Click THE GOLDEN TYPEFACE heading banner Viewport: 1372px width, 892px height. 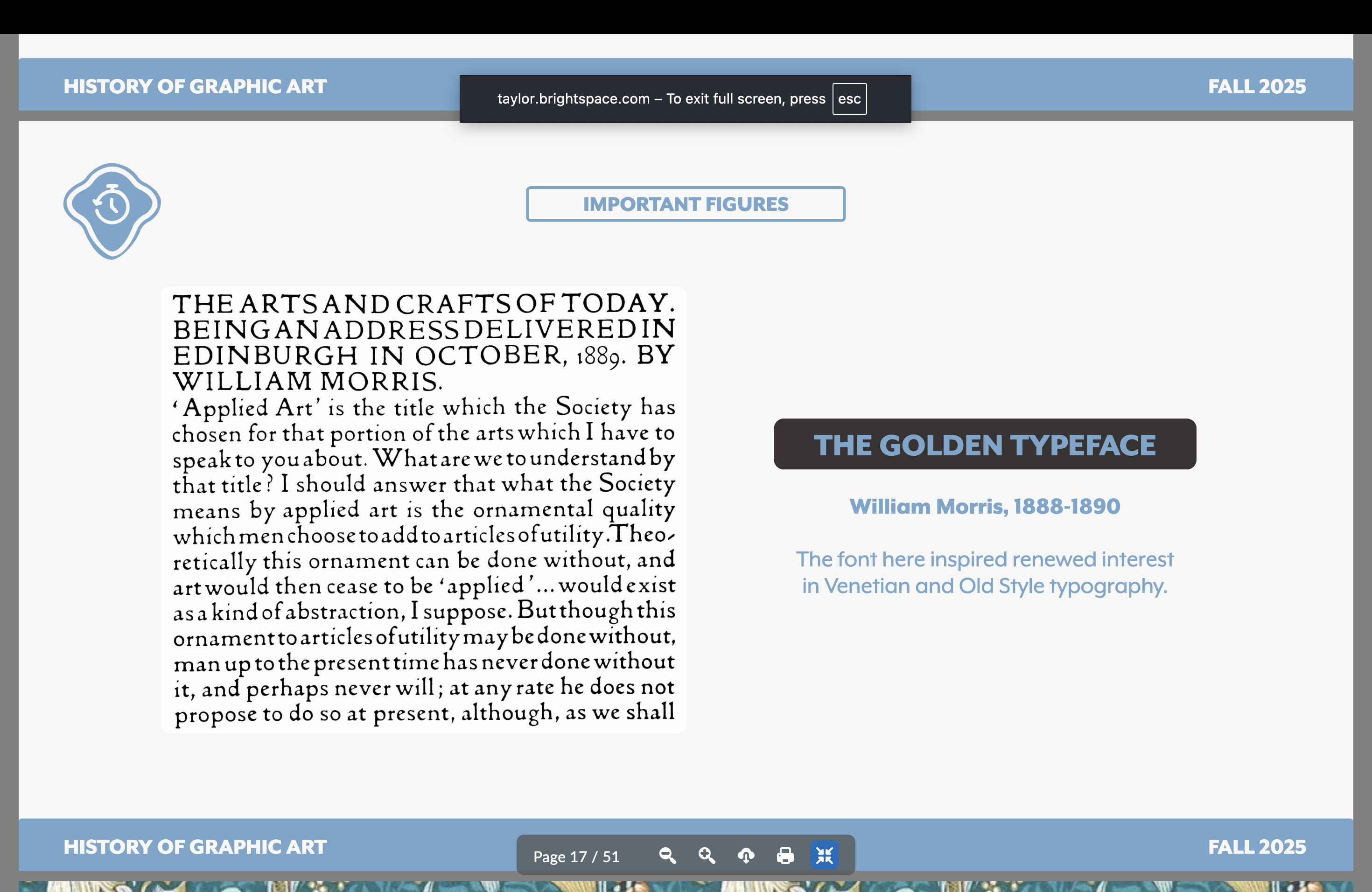[x=984, y=444]
